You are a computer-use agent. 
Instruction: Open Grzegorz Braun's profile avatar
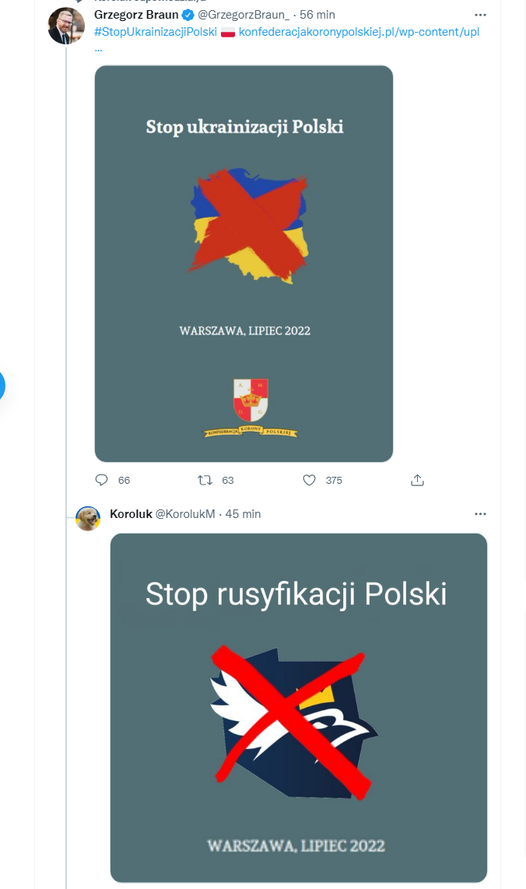(66, 26)
